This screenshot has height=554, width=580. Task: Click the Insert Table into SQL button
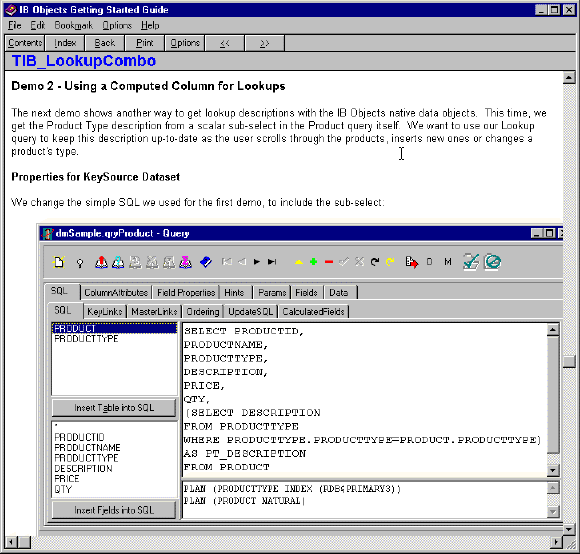pyautogui.click(x=114, y=408)
